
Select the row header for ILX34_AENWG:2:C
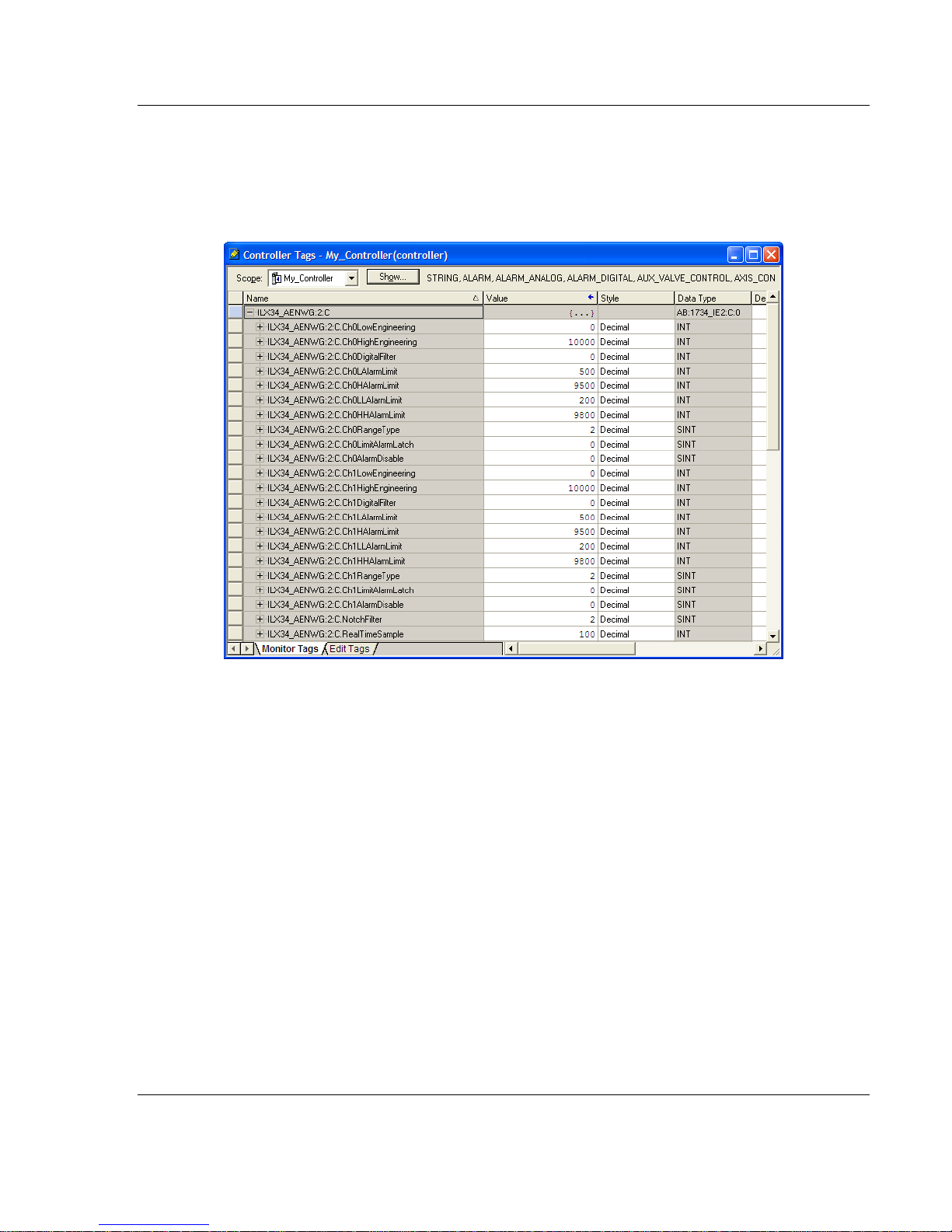(235, 312)
